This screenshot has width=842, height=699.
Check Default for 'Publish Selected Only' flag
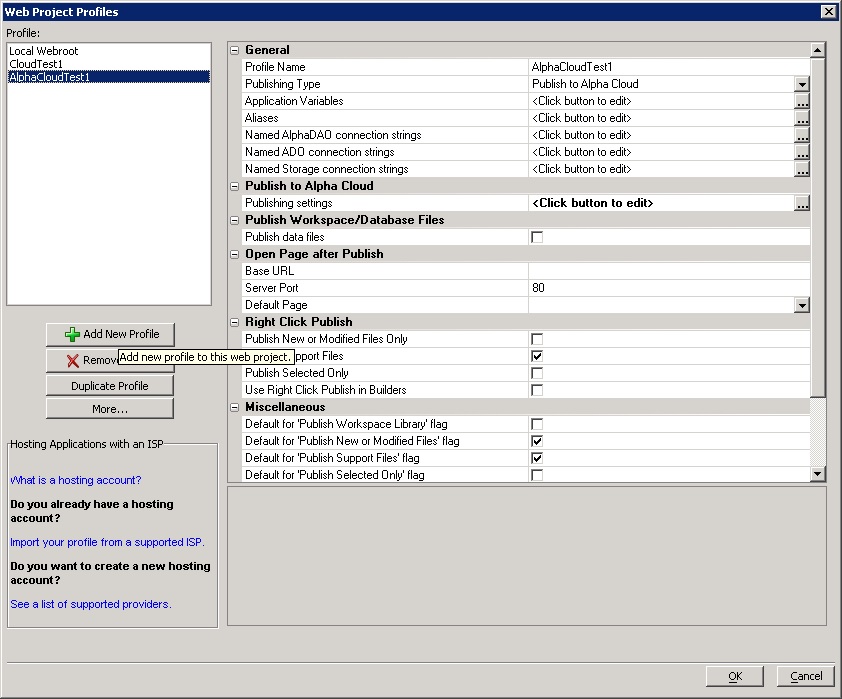pos(536,475)
